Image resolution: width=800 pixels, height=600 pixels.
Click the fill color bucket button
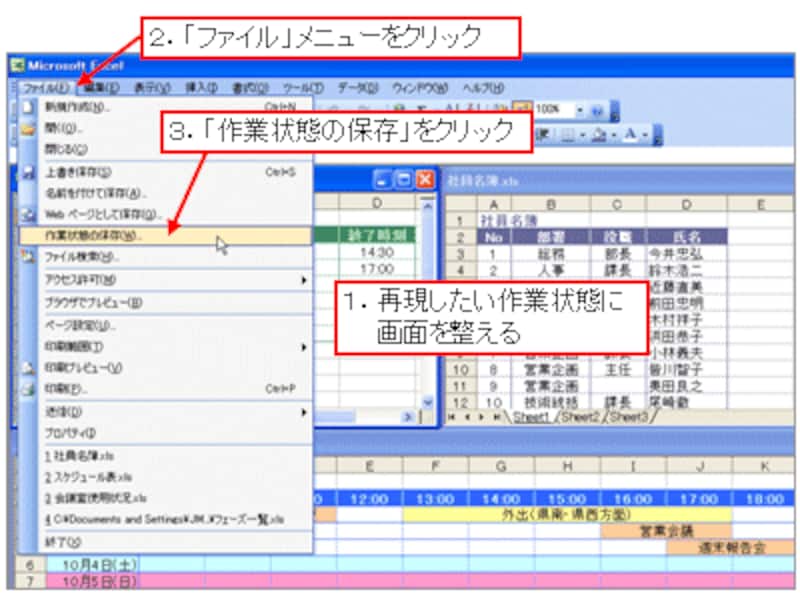click(x=599, y=135)
